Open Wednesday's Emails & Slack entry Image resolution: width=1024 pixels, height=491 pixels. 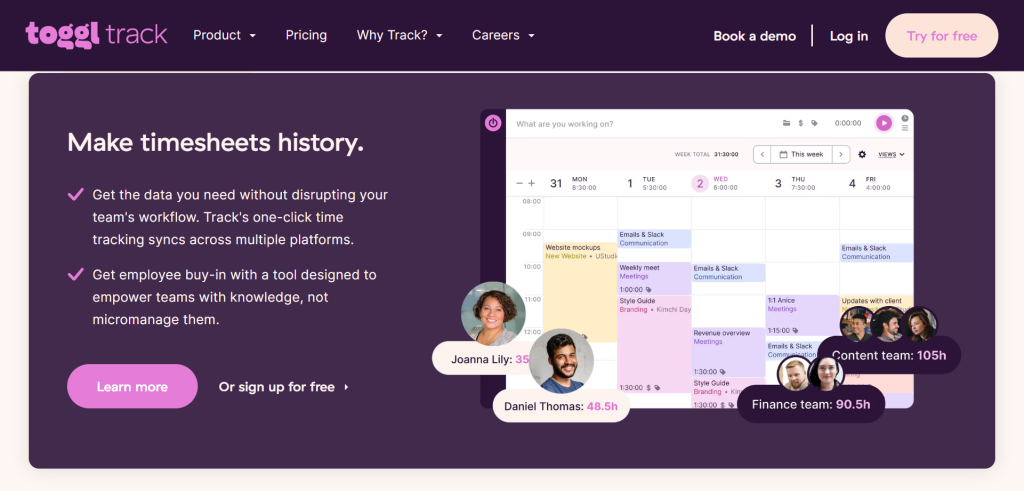tap(729, 272)
